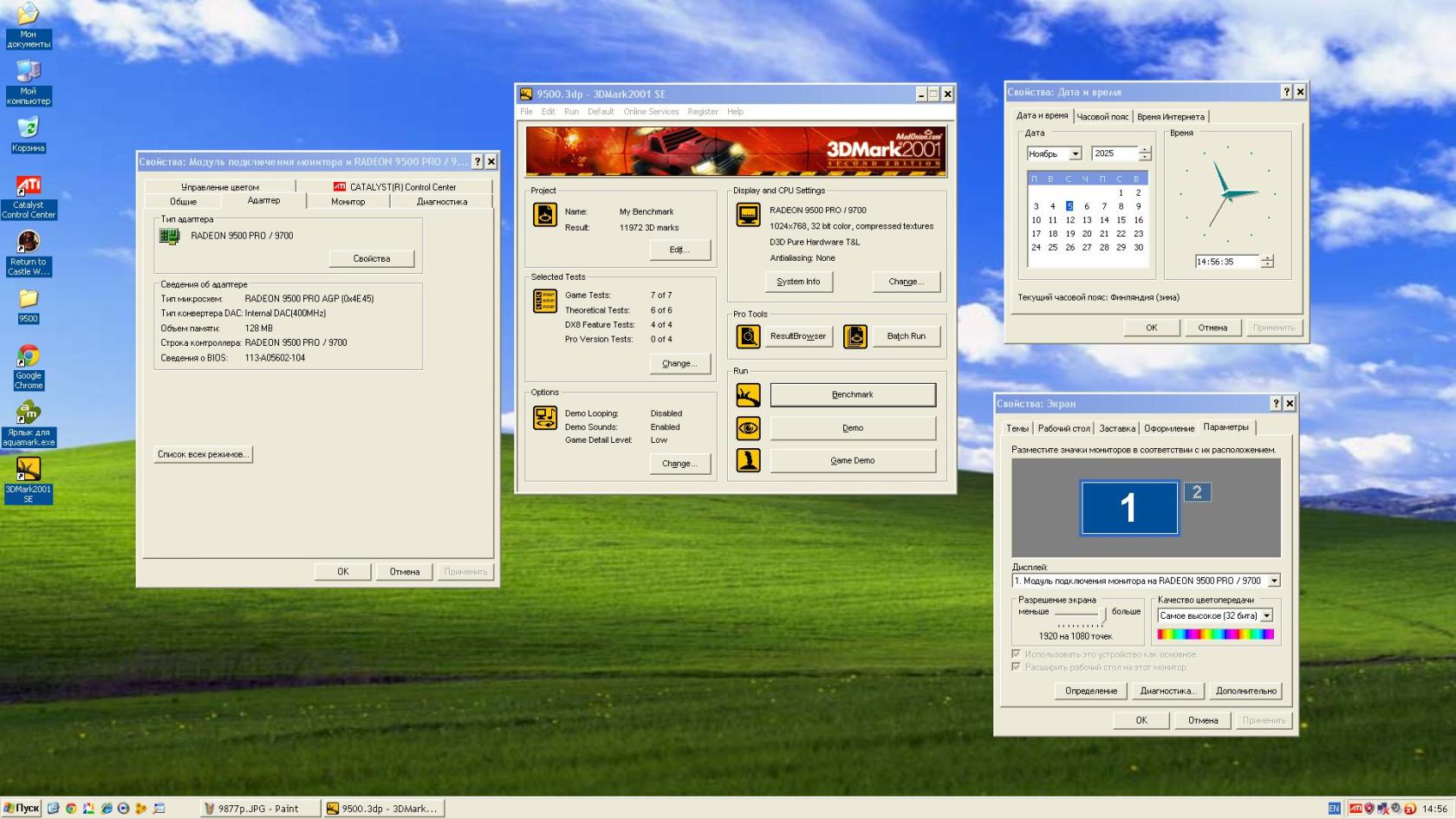The image size is (1456, 819).
Task: Click the Options section icon in 3DMark
Action: tap(545, 418)
